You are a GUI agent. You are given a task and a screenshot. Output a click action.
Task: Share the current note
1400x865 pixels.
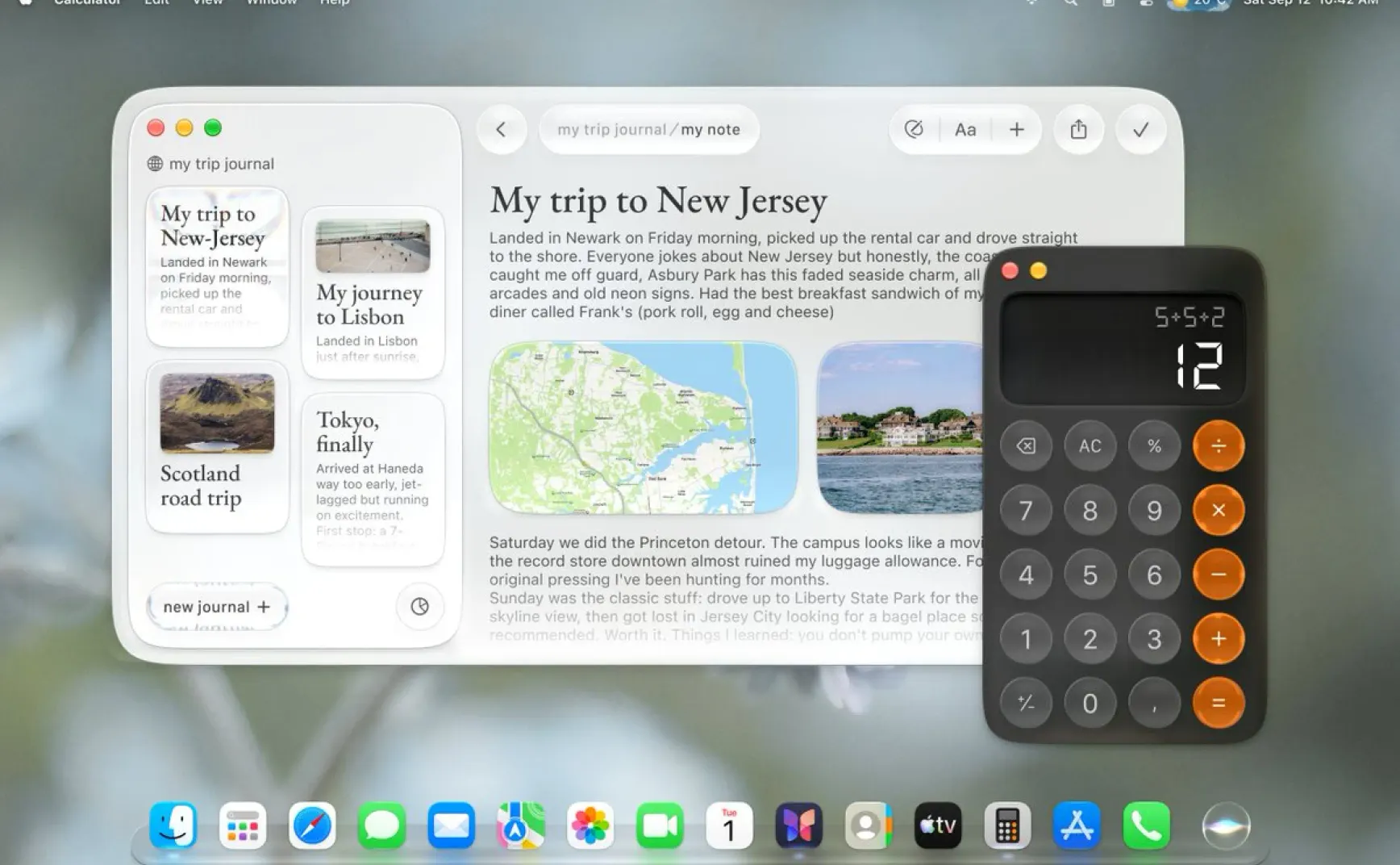click(1078, 129)
